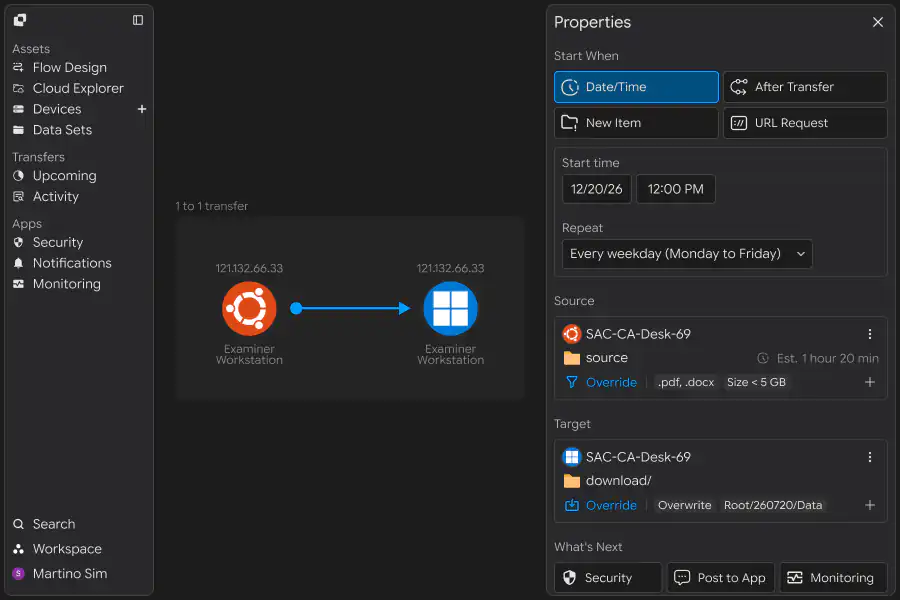
Task: Close the Properties panel
Action: point(878,22)
